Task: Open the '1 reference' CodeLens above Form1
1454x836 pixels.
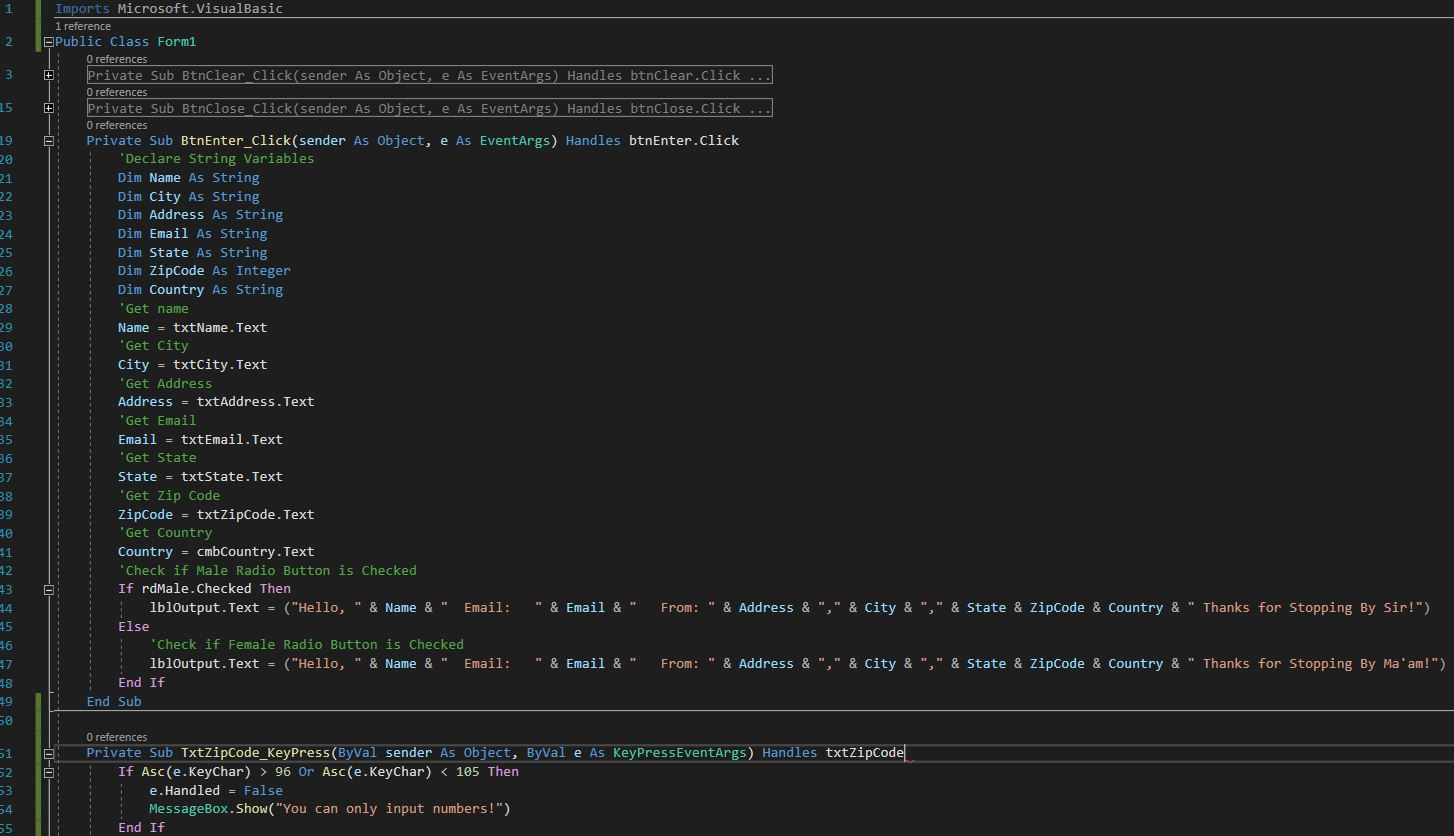Action: pyautogui.click(x=83, y=25)
